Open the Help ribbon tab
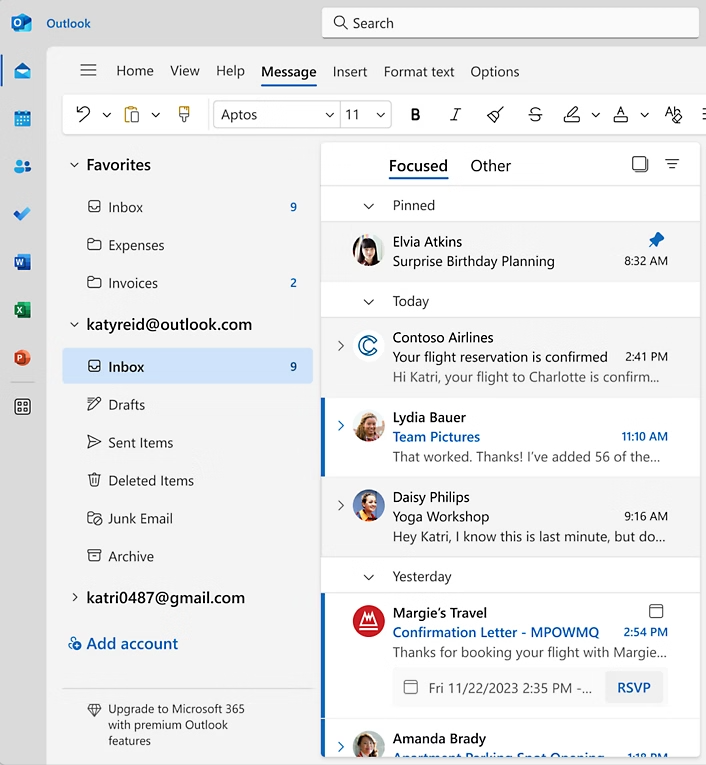The image size is (706, 765). point(230,71)
